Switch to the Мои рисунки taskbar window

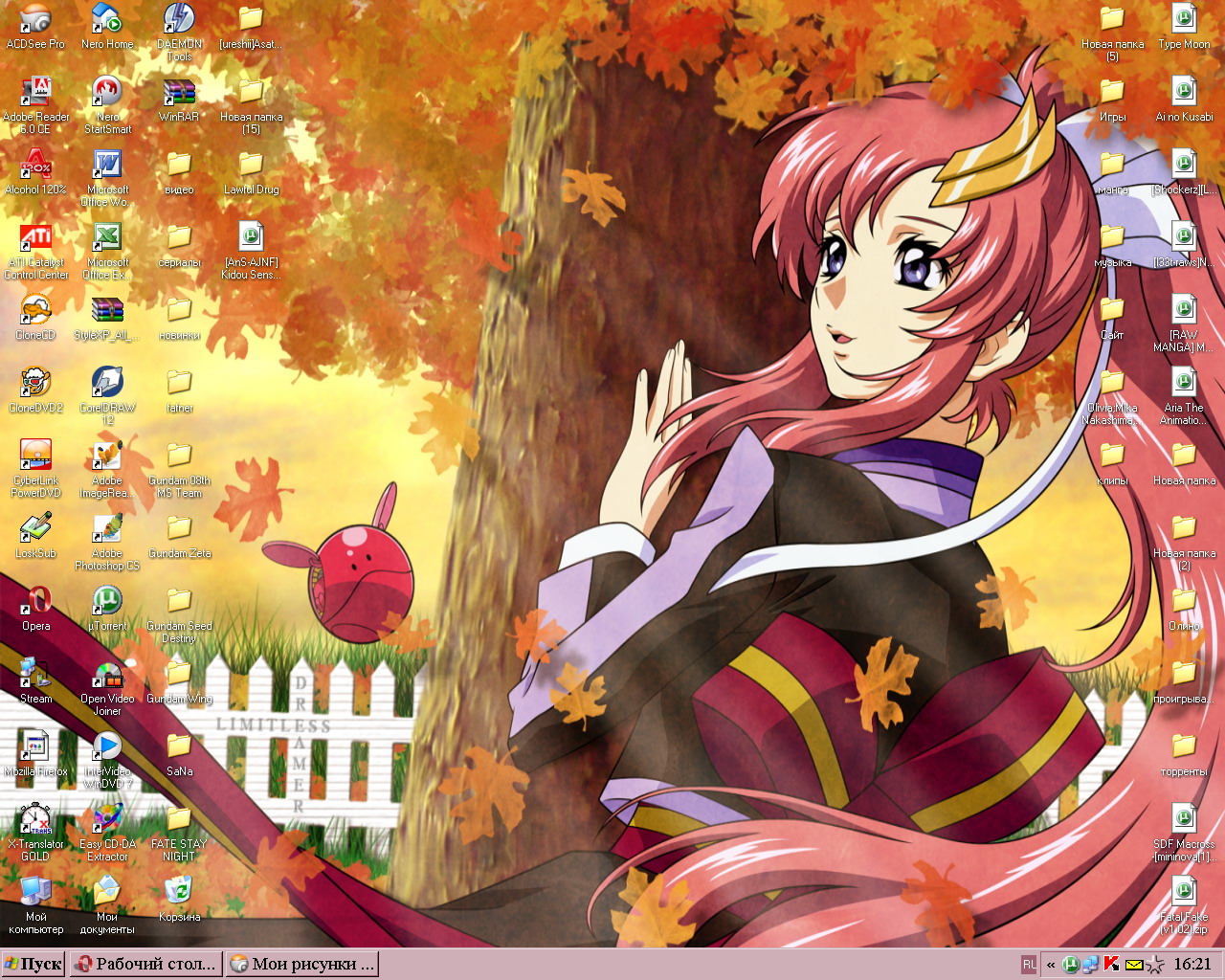point(301,964)
